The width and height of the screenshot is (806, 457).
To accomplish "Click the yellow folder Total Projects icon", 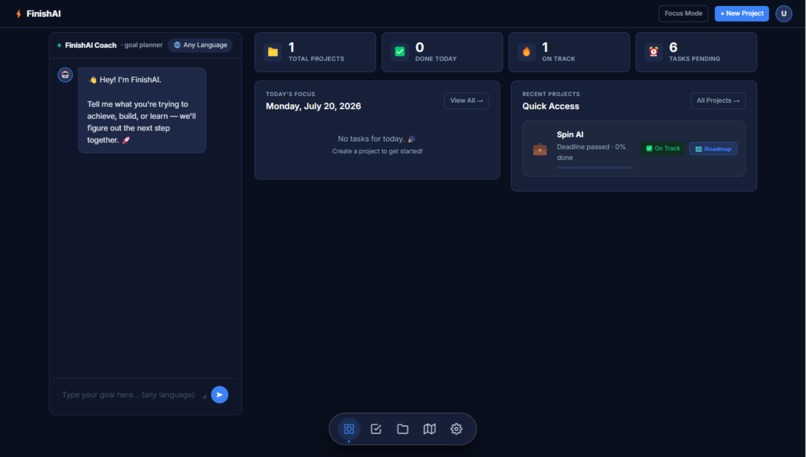I will tap(273, 52).
